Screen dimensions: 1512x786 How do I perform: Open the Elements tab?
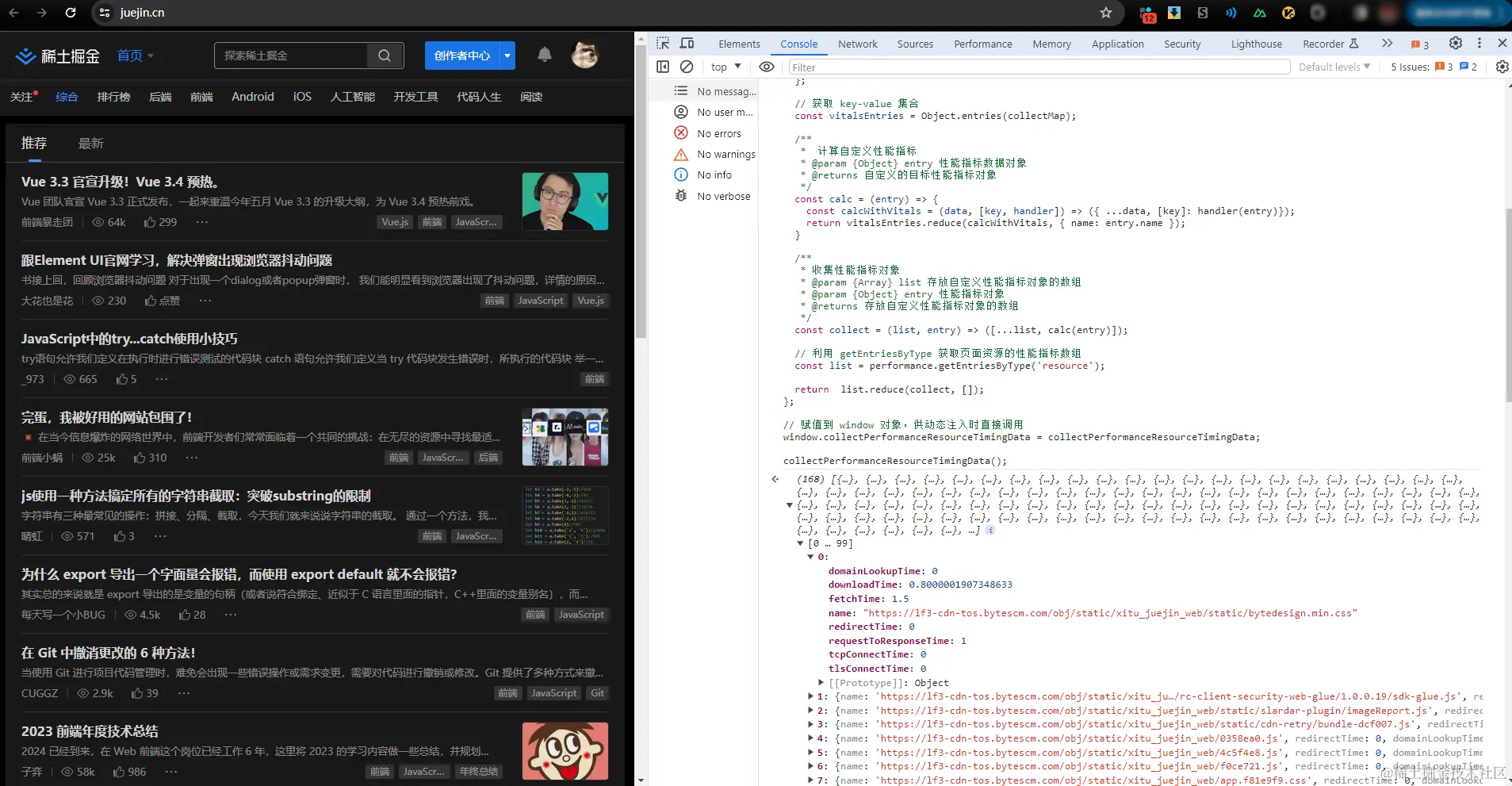tap(739, 44)
